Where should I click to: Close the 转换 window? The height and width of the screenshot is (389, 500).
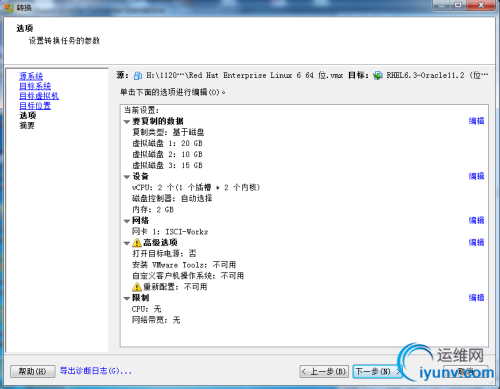(481, 5)
